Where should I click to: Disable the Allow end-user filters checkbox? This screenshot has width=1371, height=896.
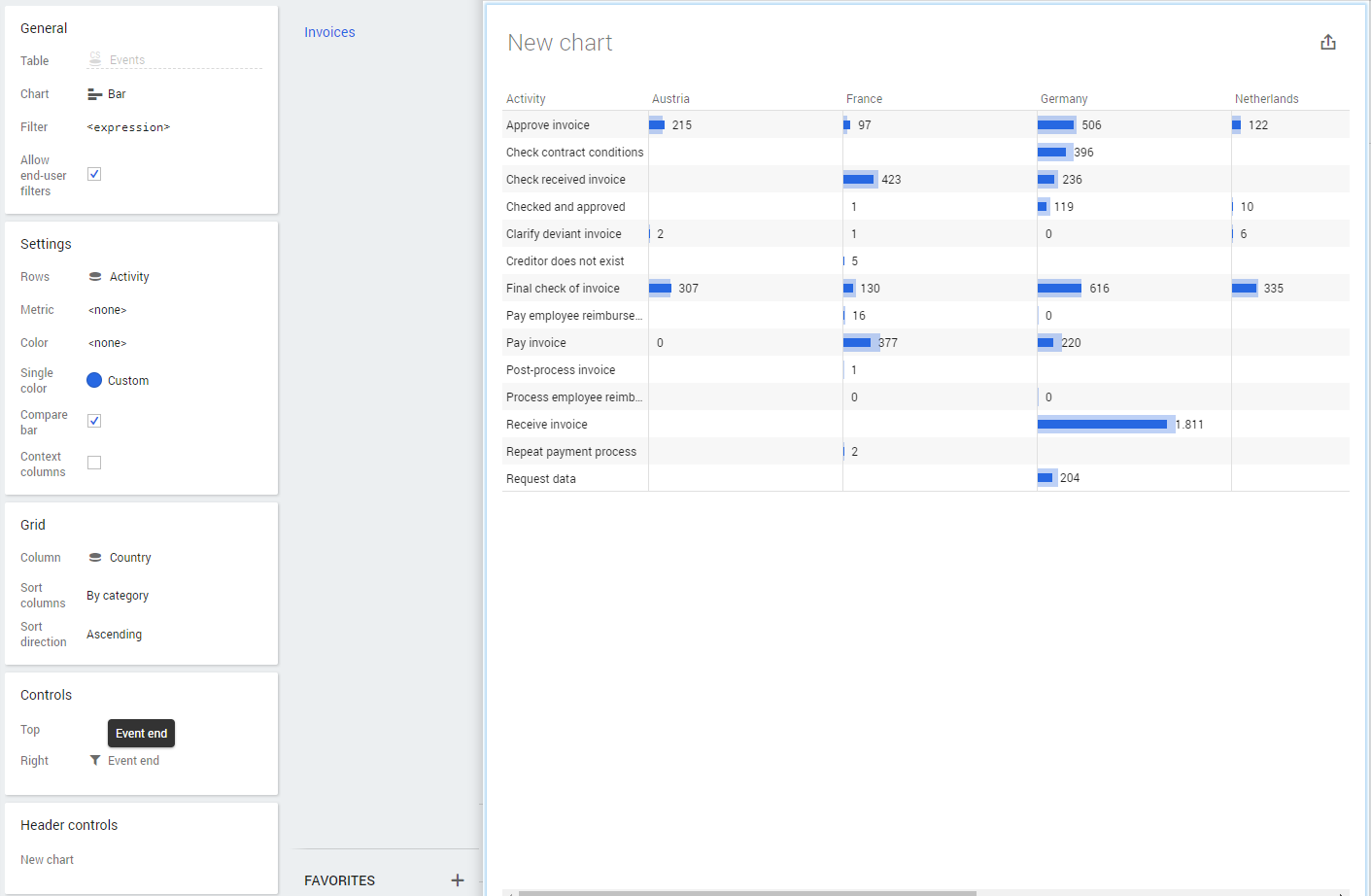94,174
